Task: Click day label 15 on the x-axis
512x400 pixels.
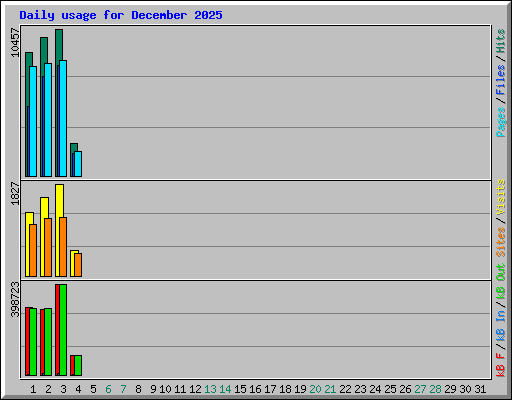Action: 240,389
